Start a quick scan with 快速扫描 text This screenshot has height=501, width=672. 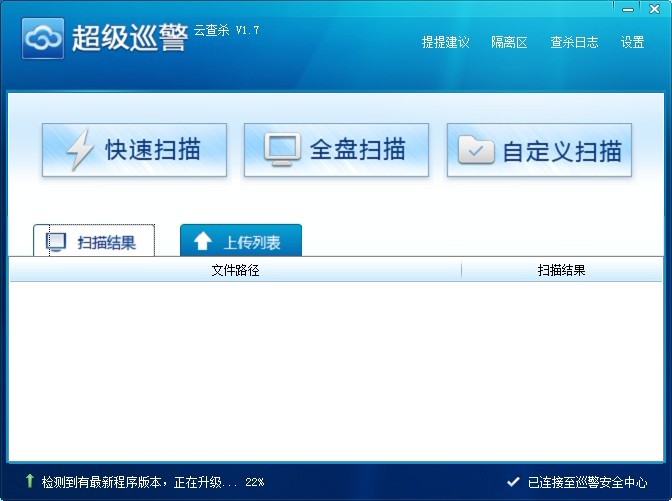[x=153, y=151]
